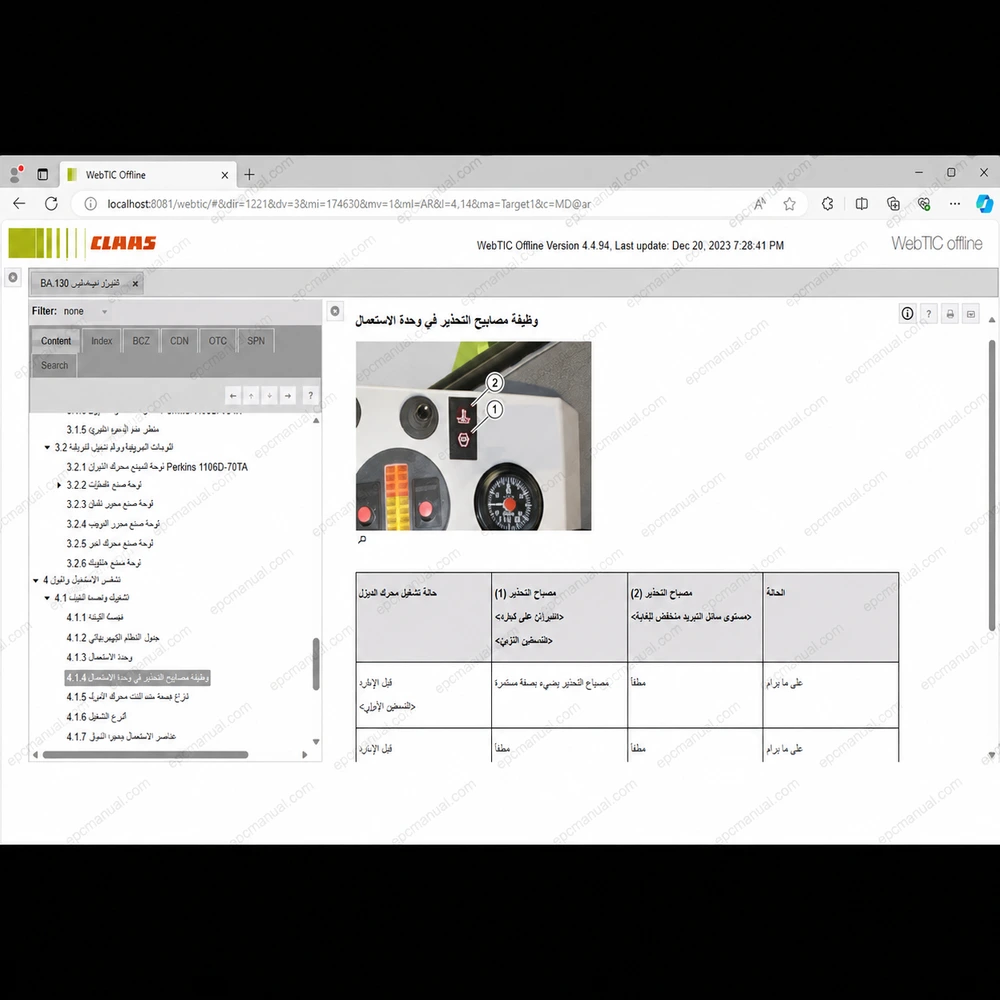Show document information icon
Image resolution: width=1000 pixels, height=1000 pixels.
907,313
